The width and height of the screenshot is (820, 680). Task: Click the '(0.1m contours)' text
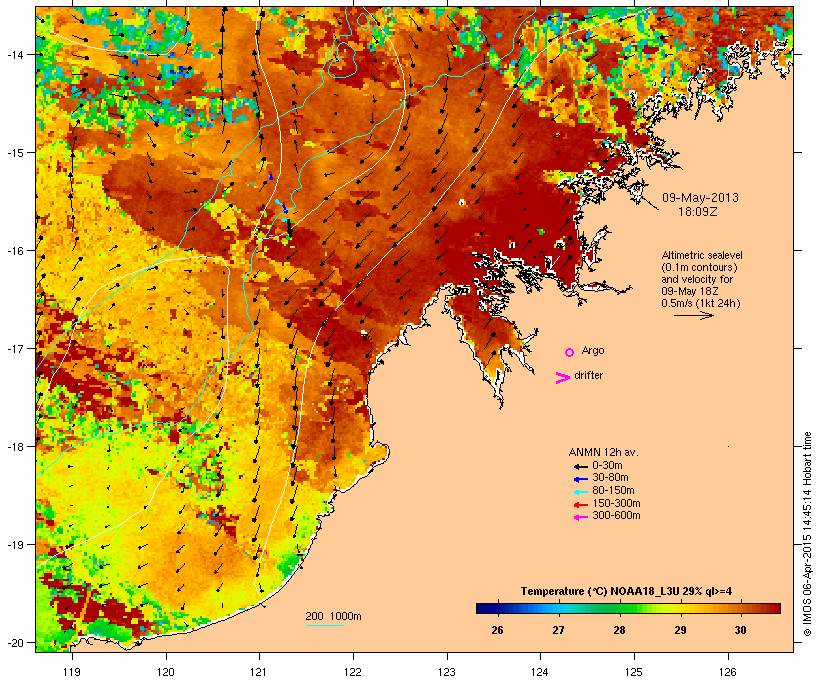coord(699,267)
